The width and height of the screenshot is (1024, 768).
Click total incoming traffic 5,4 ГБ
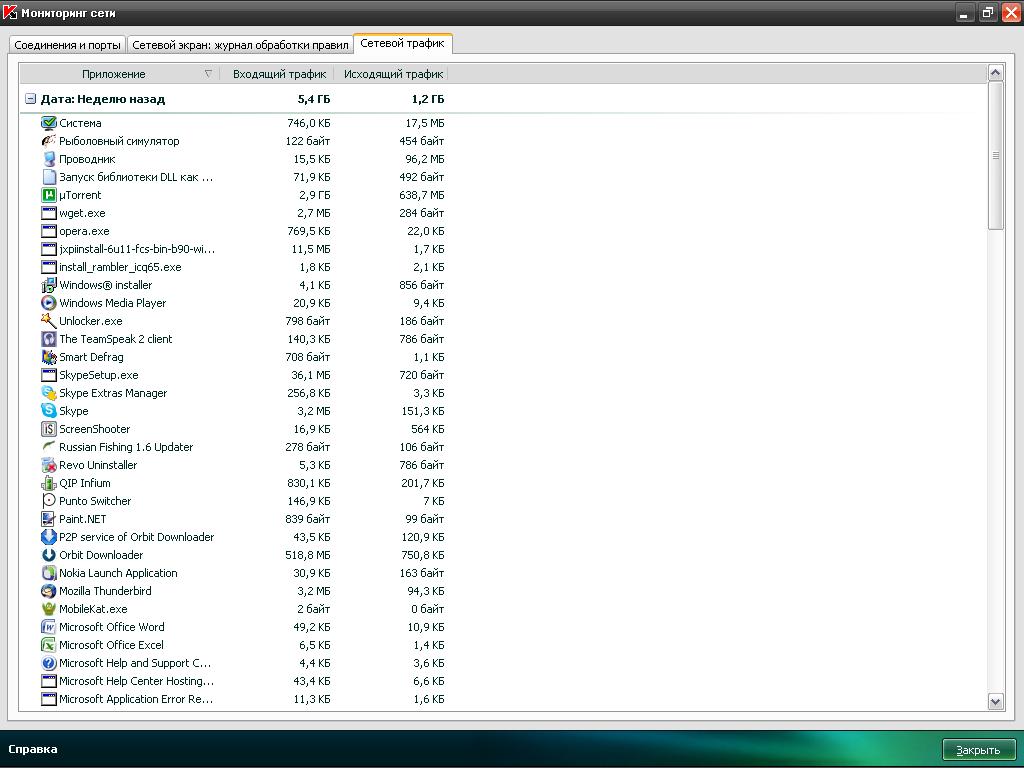314,99
